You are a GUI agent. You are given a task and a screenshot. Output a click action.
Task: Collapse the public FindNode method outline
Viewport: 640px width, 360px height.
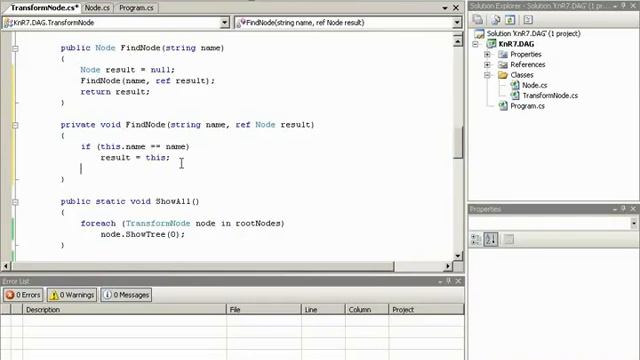click(x=15, y=48)
